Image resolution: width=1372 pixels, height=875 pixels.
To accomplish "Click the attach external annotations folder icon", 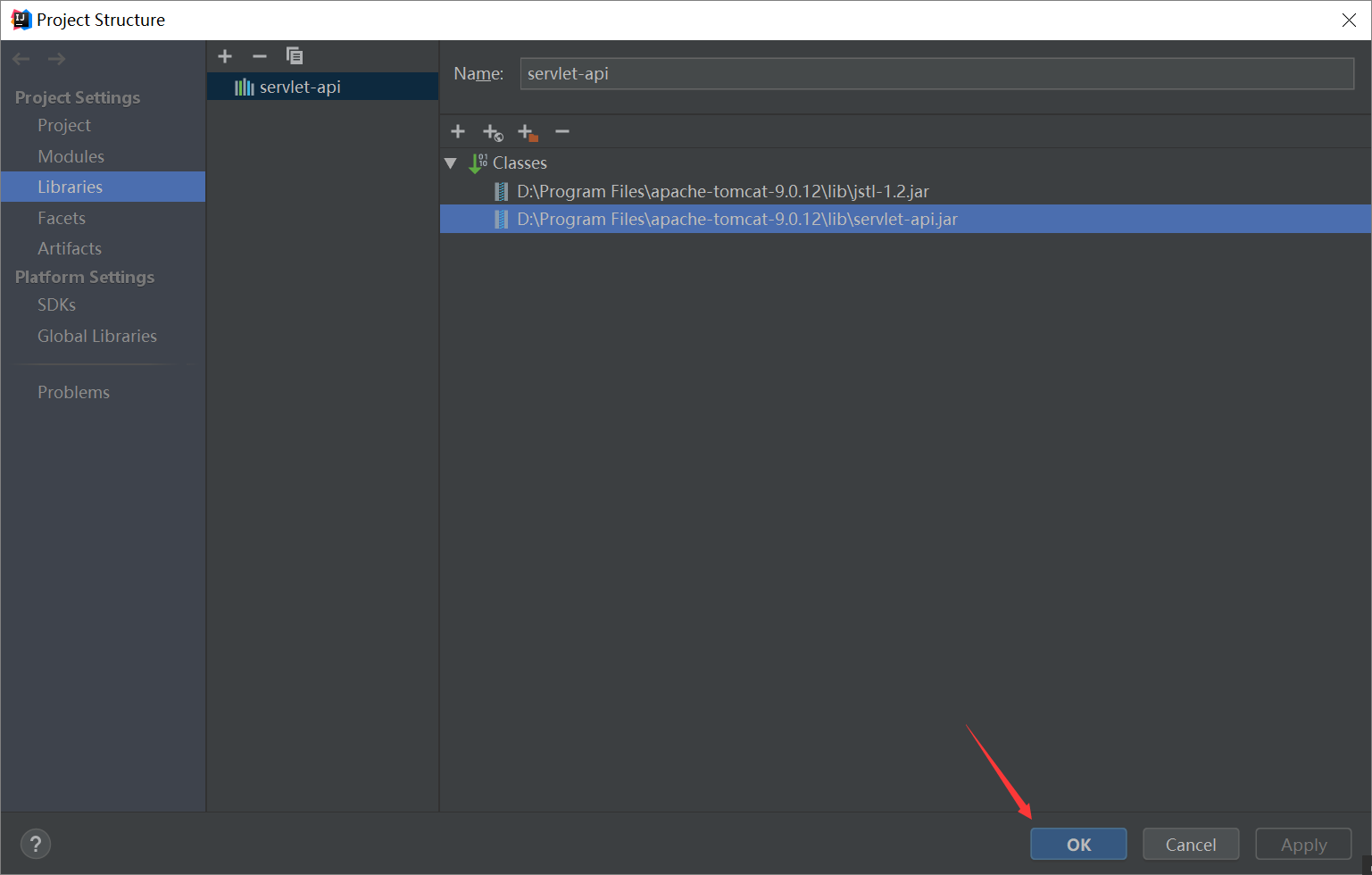I will point(528,131).
